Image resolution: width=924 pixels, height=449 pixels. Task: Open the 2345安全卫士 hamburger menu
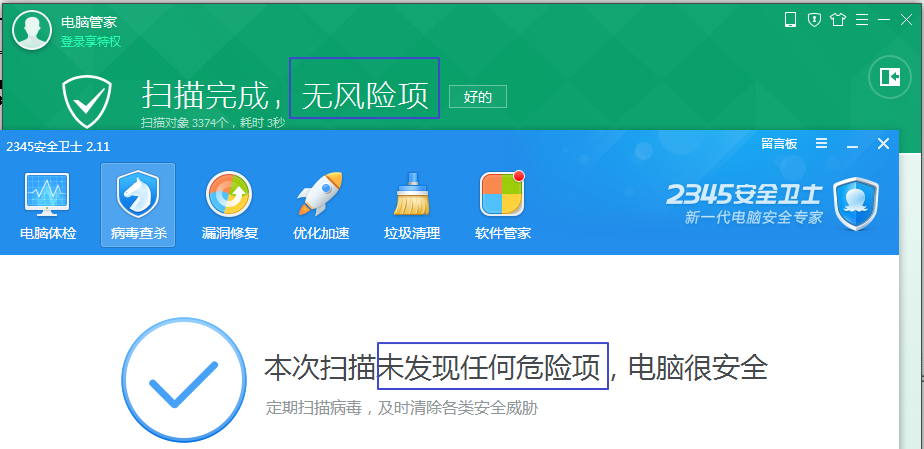(821, 143)
